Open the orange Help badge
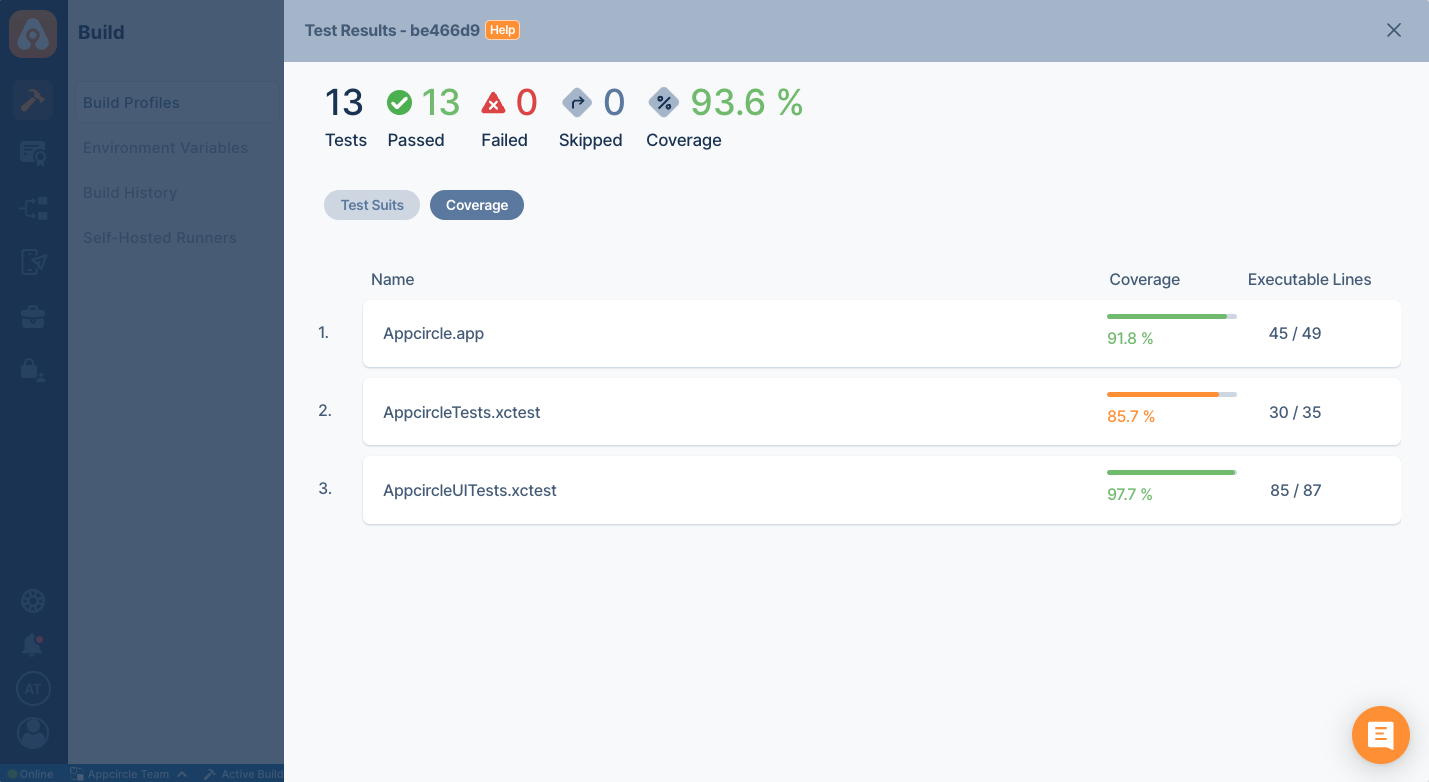The width and height of the screenshot is (1429, 782). 503,30
